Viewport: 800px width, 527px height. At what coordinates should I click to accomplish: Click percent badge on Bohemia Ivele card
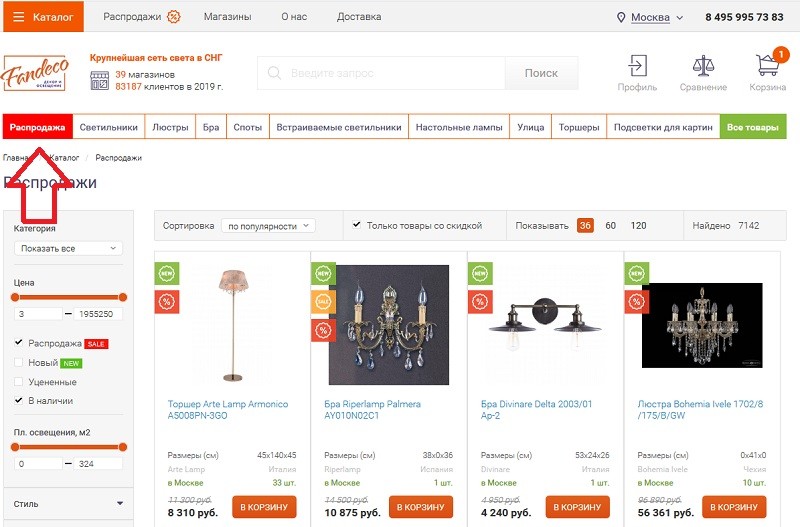[x=637, y=302]
